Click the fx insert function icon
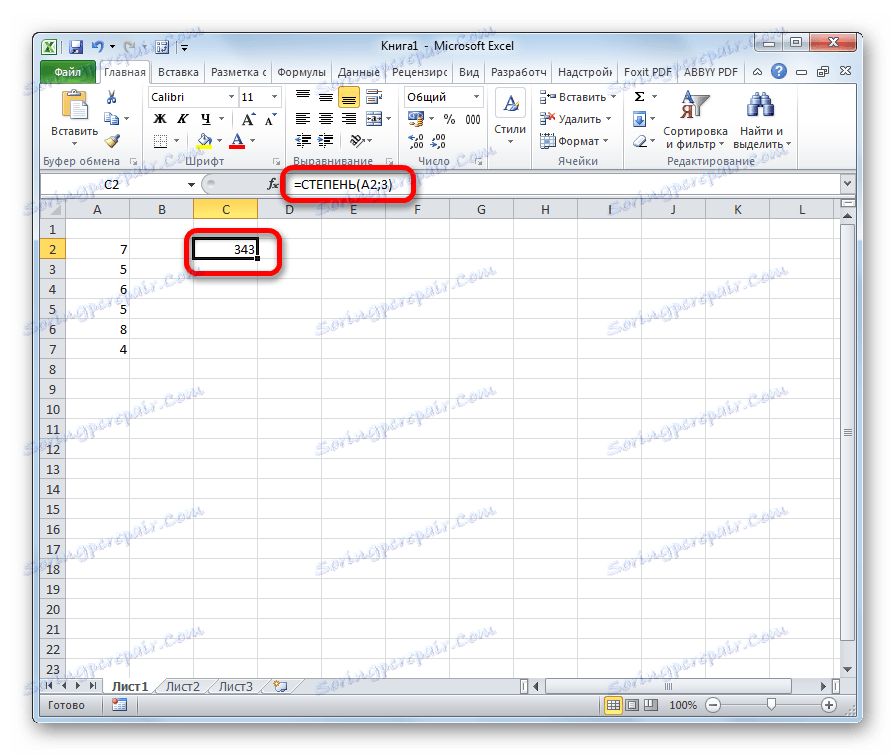The image size is (896, 756). click(273, 184)
